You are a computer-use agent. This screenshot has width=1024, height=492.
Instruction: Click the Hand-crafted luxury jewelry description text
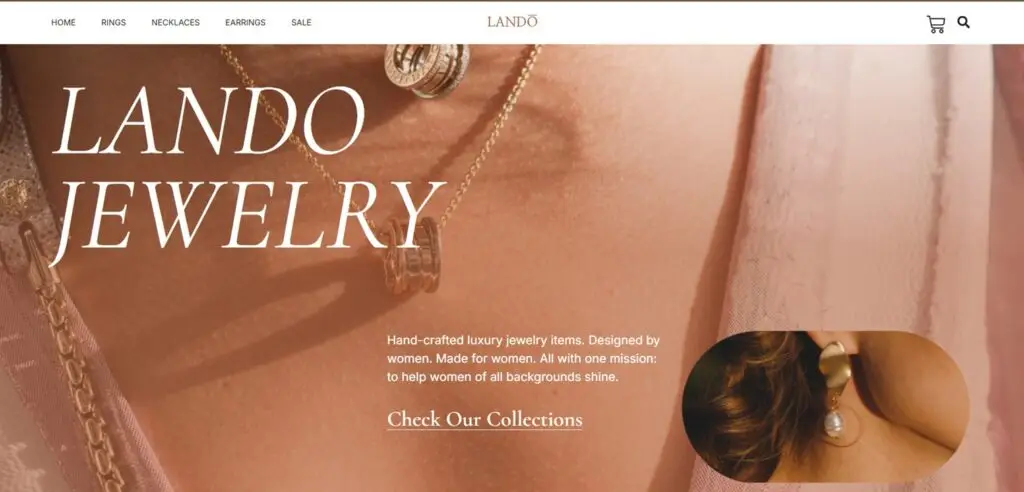(x=523, y=359)
